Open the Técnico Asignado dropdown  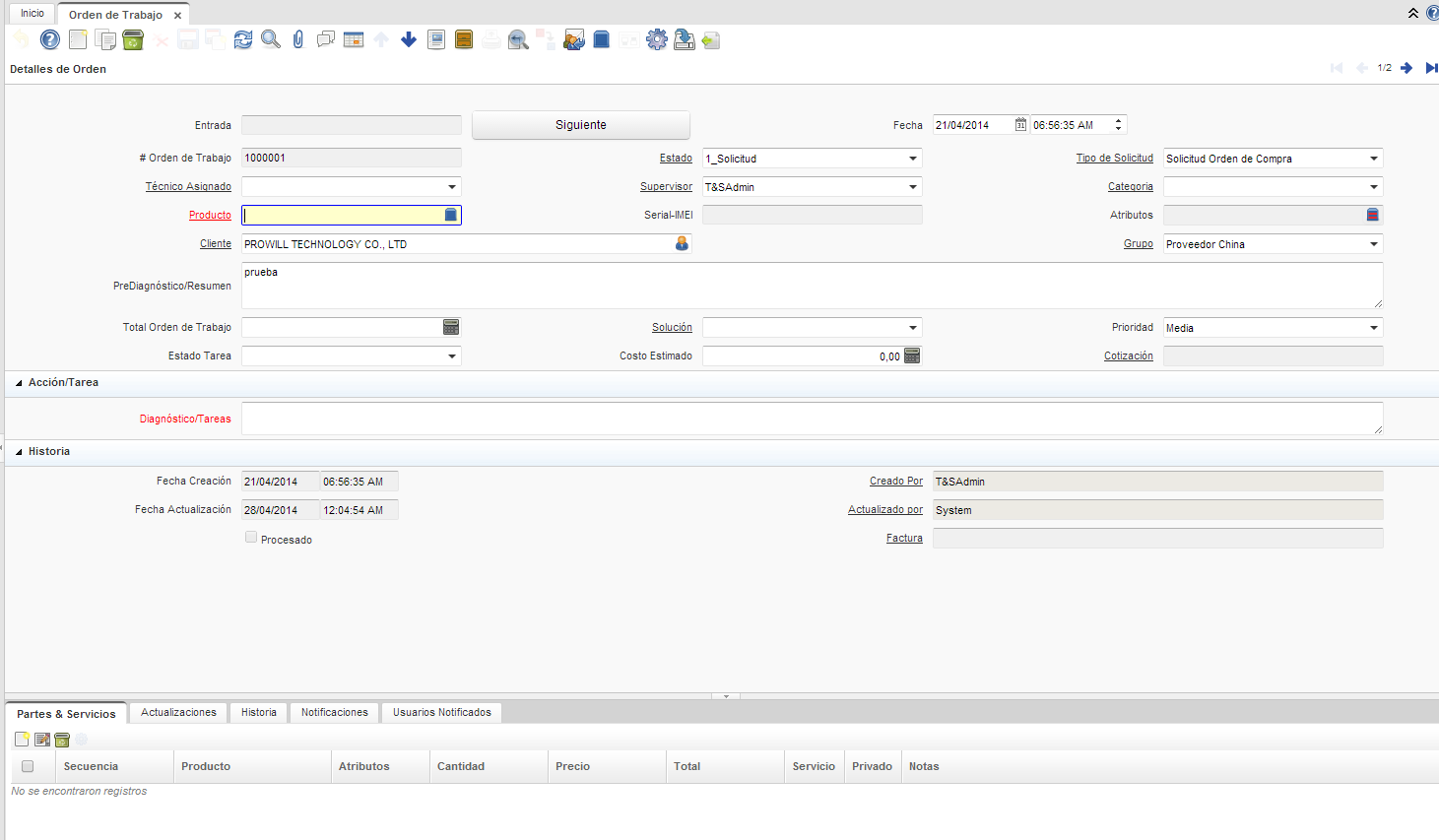pos(452,187)
